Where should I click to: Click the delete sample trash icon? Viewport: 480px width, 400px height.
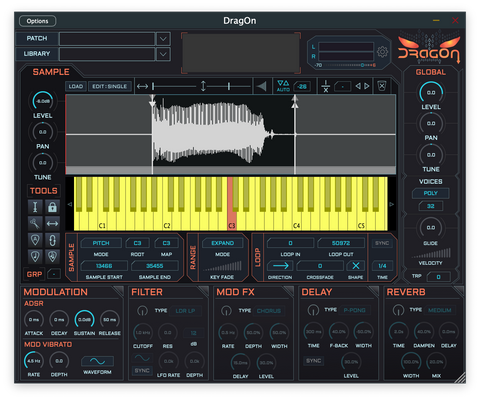382,86
